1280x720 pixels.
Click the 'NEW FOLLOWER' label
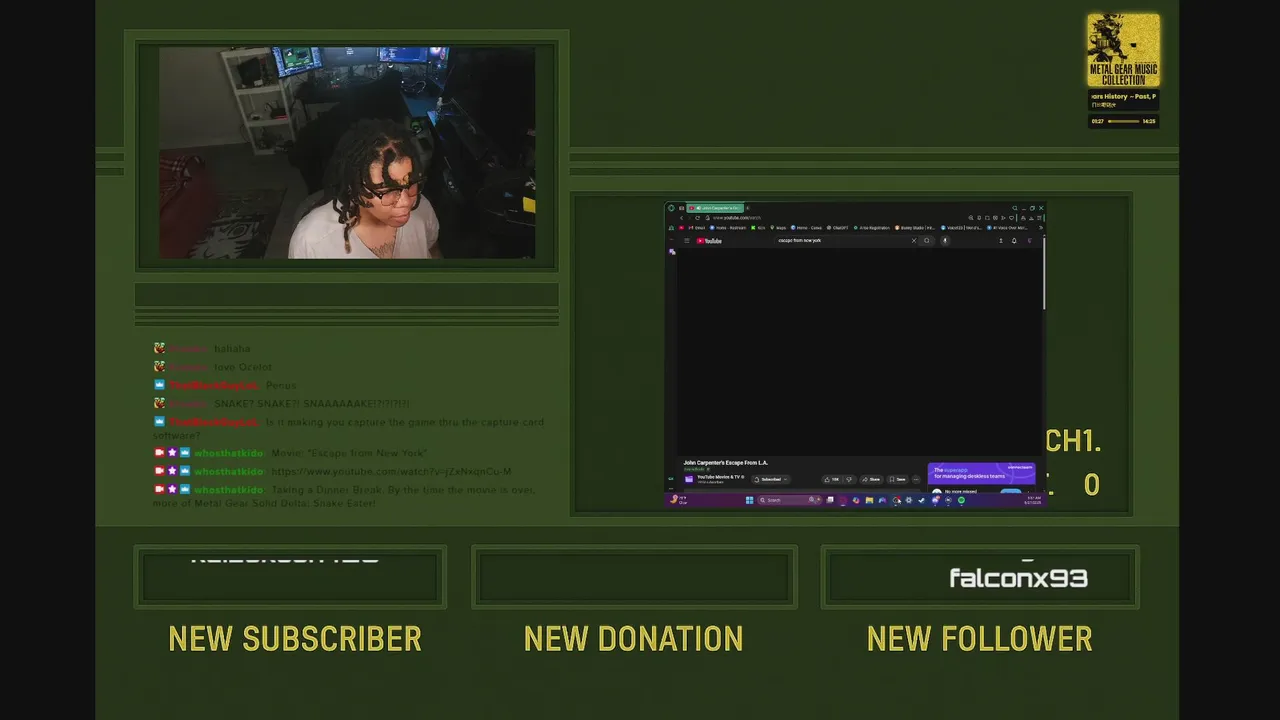click(x=979, y=639)
